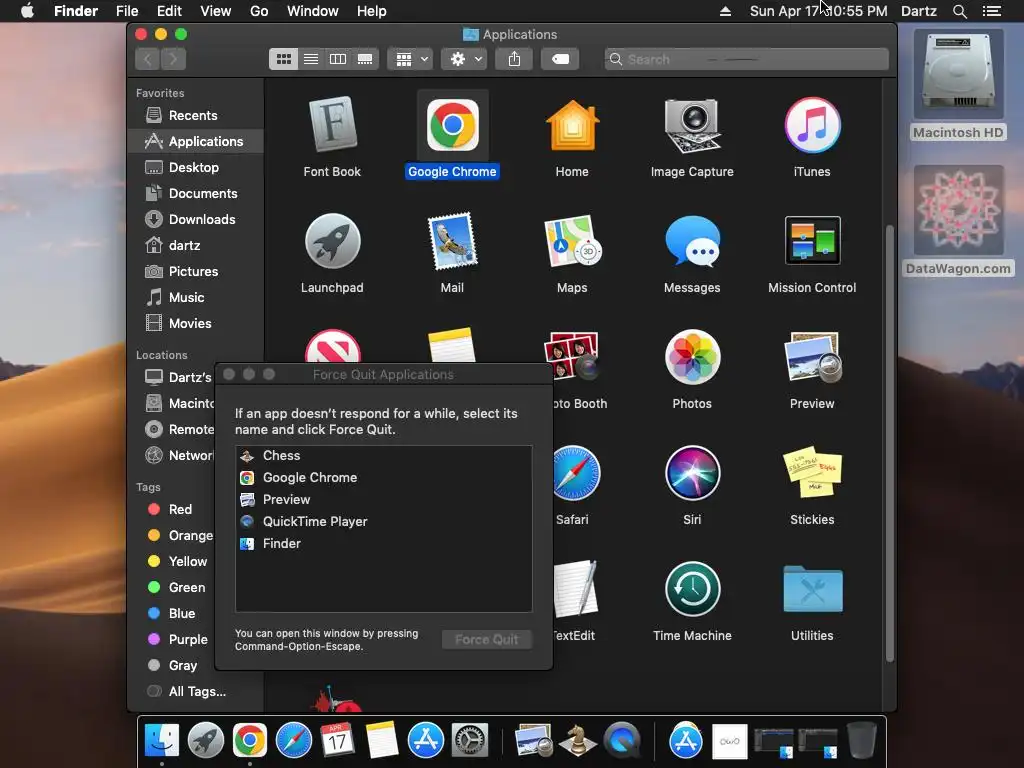The image size is (1024, 768).
Task: Click the Edit Tags toolbar button
Action: [560, 59]
